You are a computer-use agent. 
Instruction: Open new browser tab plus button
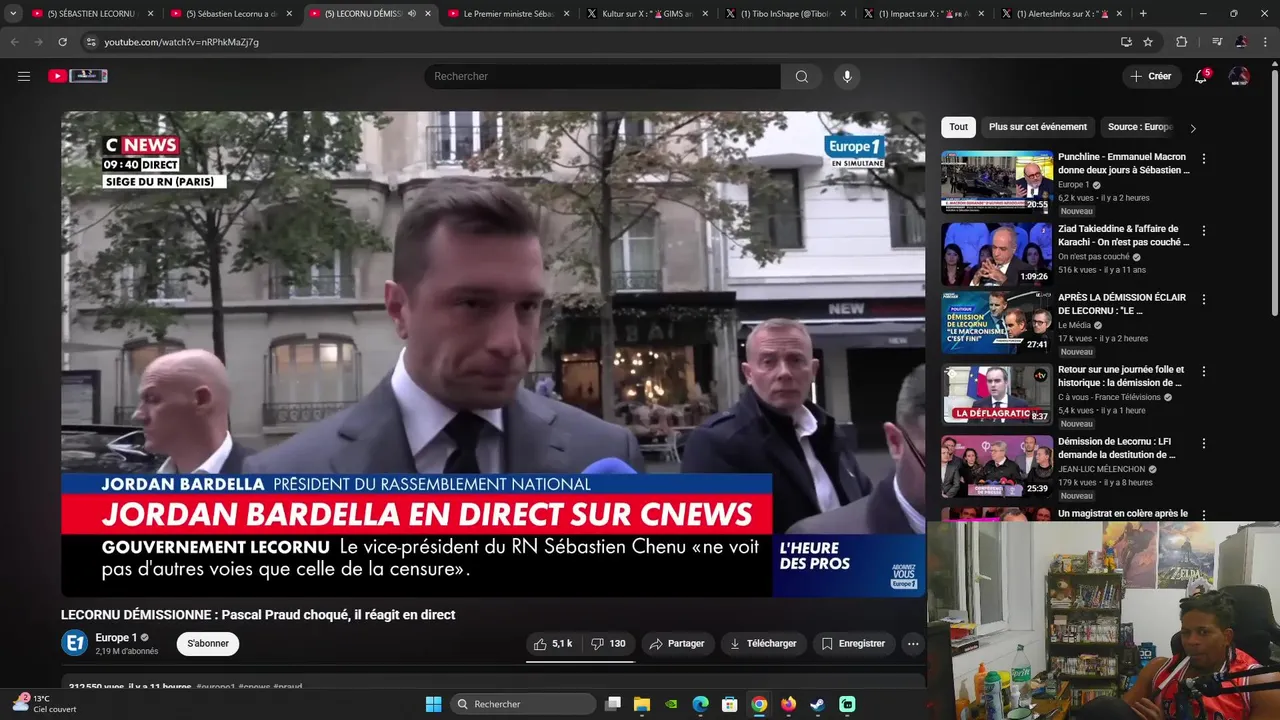(x=1143, y=14)
